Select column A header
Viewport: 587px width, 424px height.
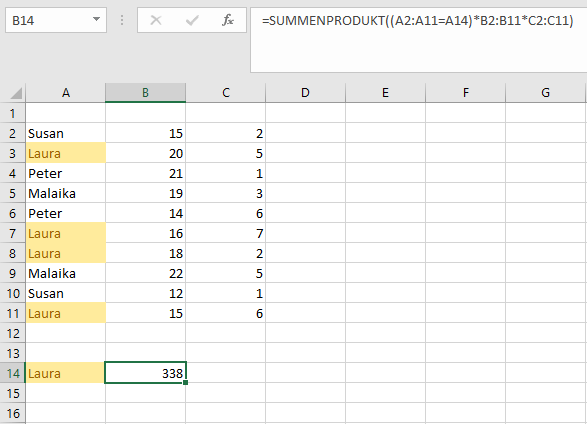(66, 92)
